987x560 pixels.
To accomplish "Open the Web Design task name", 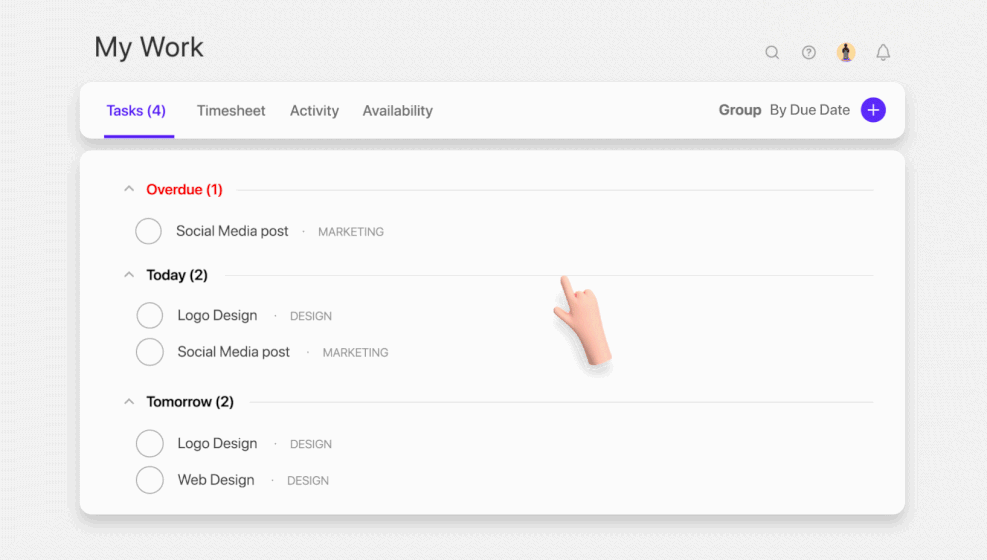I will (216, 480).
